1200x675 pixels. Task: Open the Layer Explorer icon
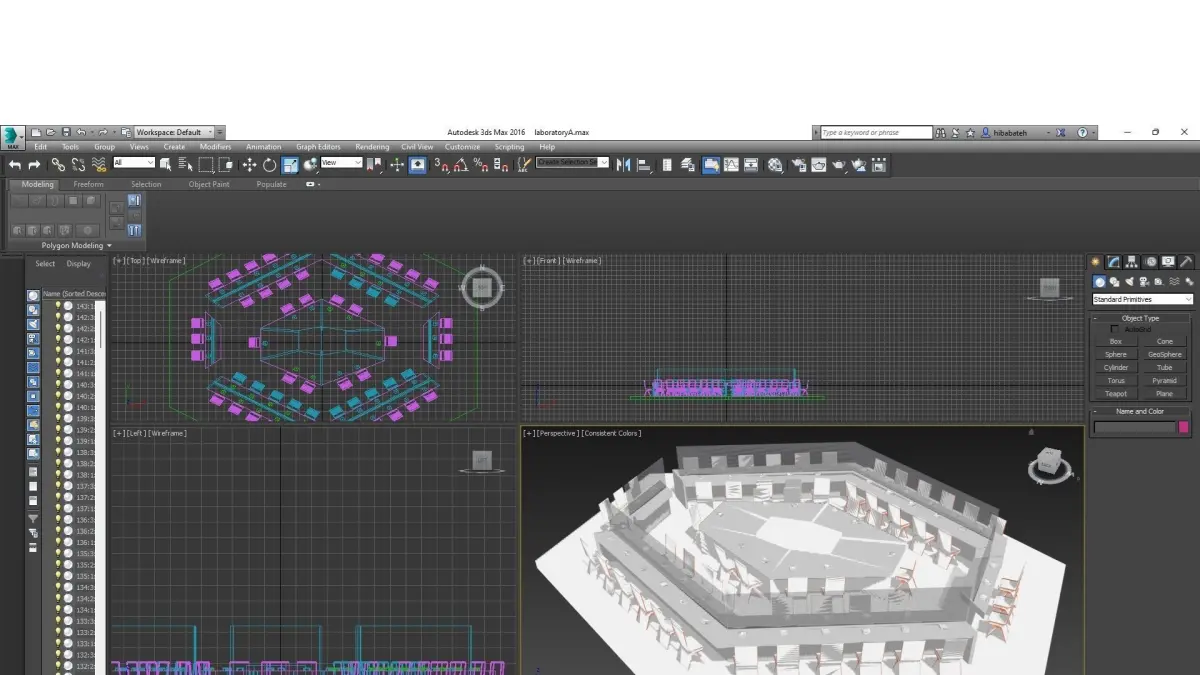click(687, 165)
